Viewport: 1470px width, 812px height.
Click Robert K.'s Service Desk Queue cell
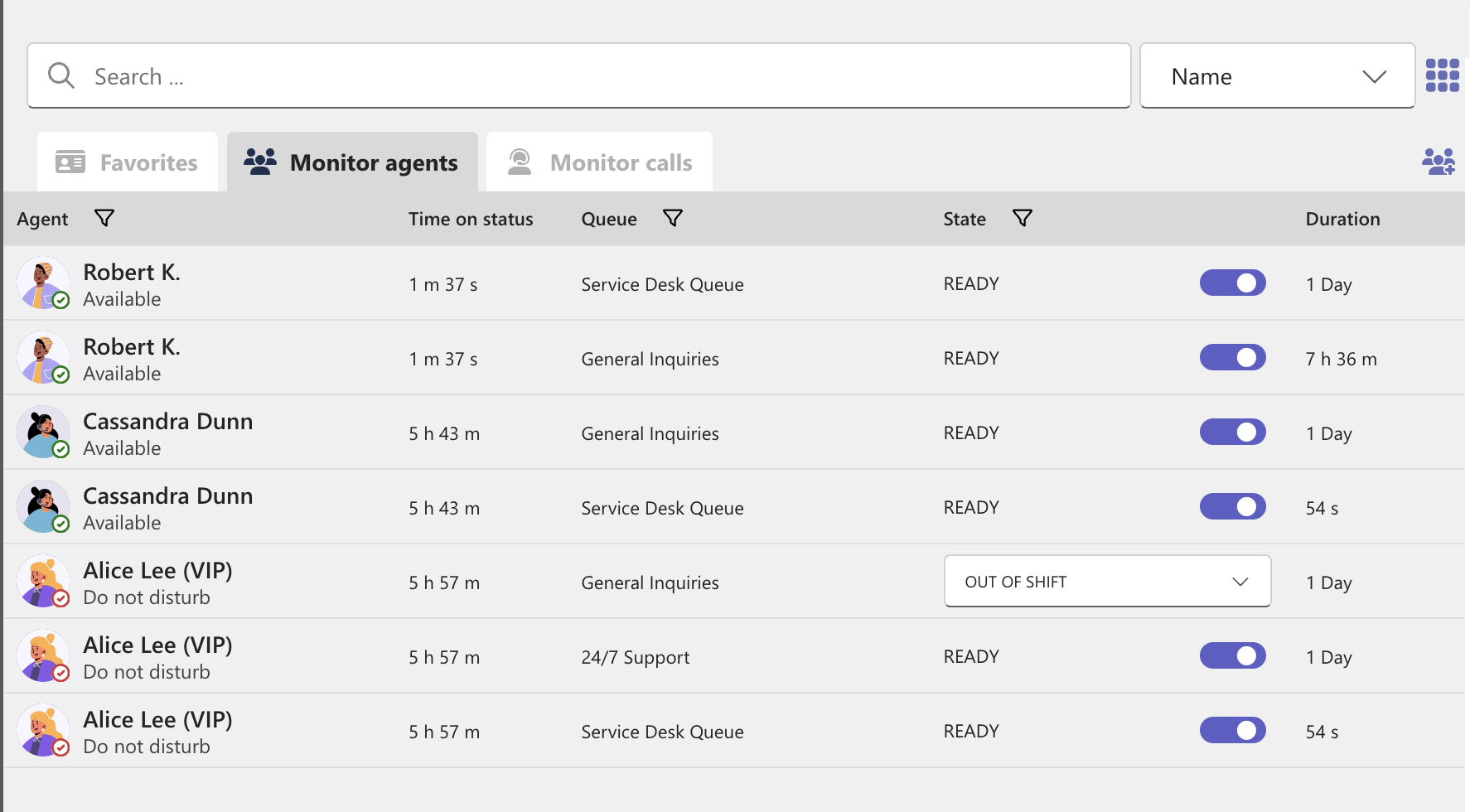pos(662,284)
